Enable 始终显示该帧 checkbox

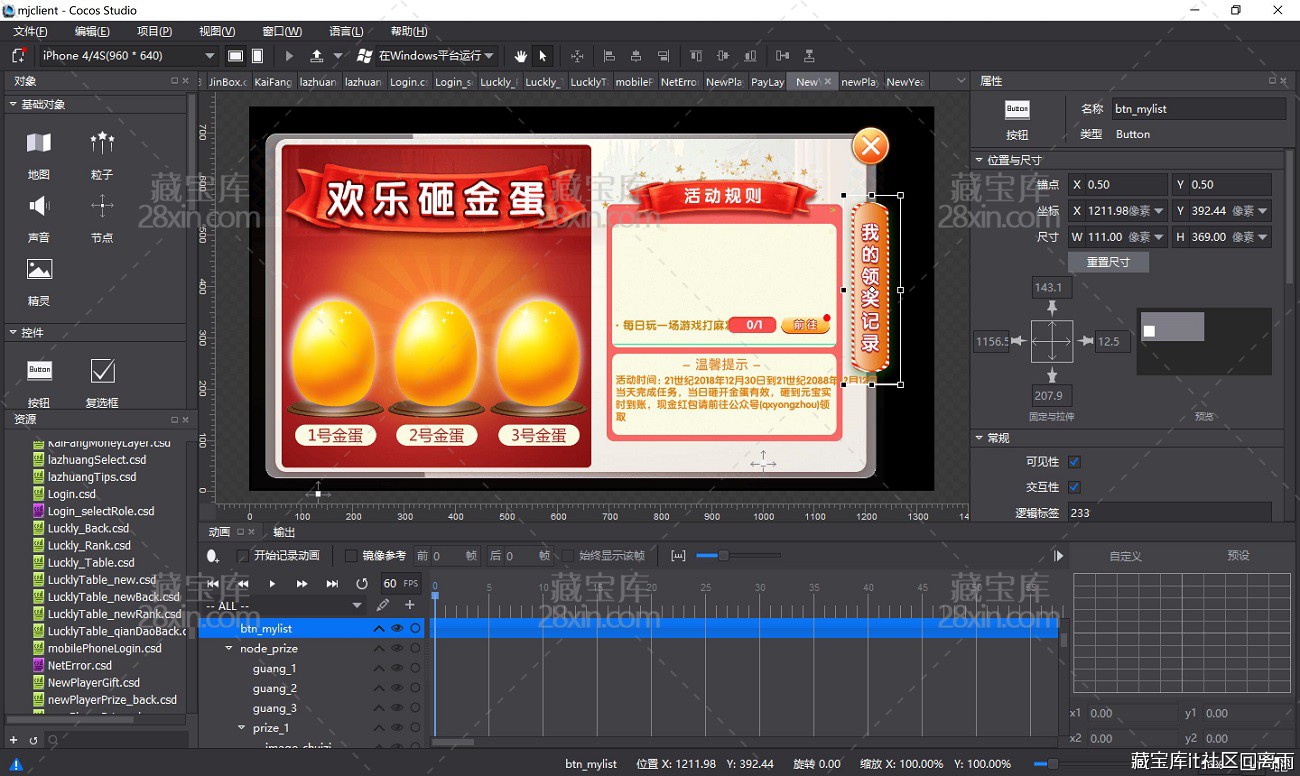click(568, 556)
